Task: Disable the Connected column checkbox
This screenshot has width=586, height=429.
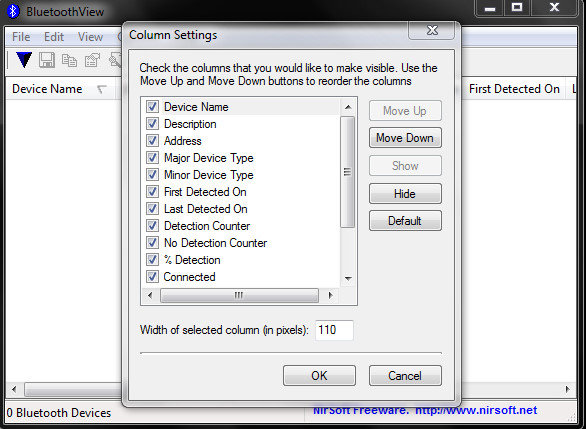Action: (x=152, y=277)
